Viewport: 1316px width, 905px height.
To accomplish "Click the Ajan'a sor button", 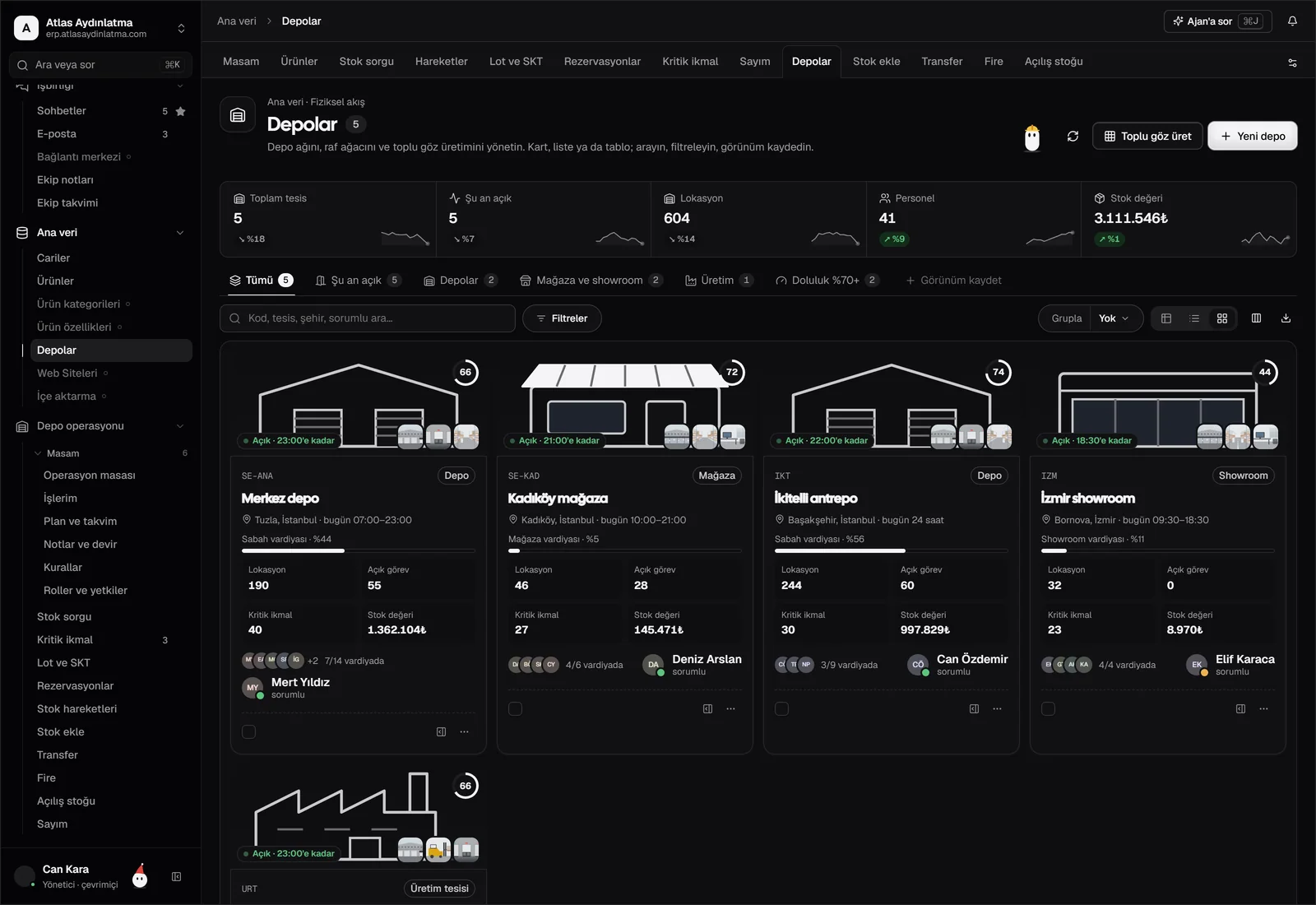I will (x=1218, y=21).
